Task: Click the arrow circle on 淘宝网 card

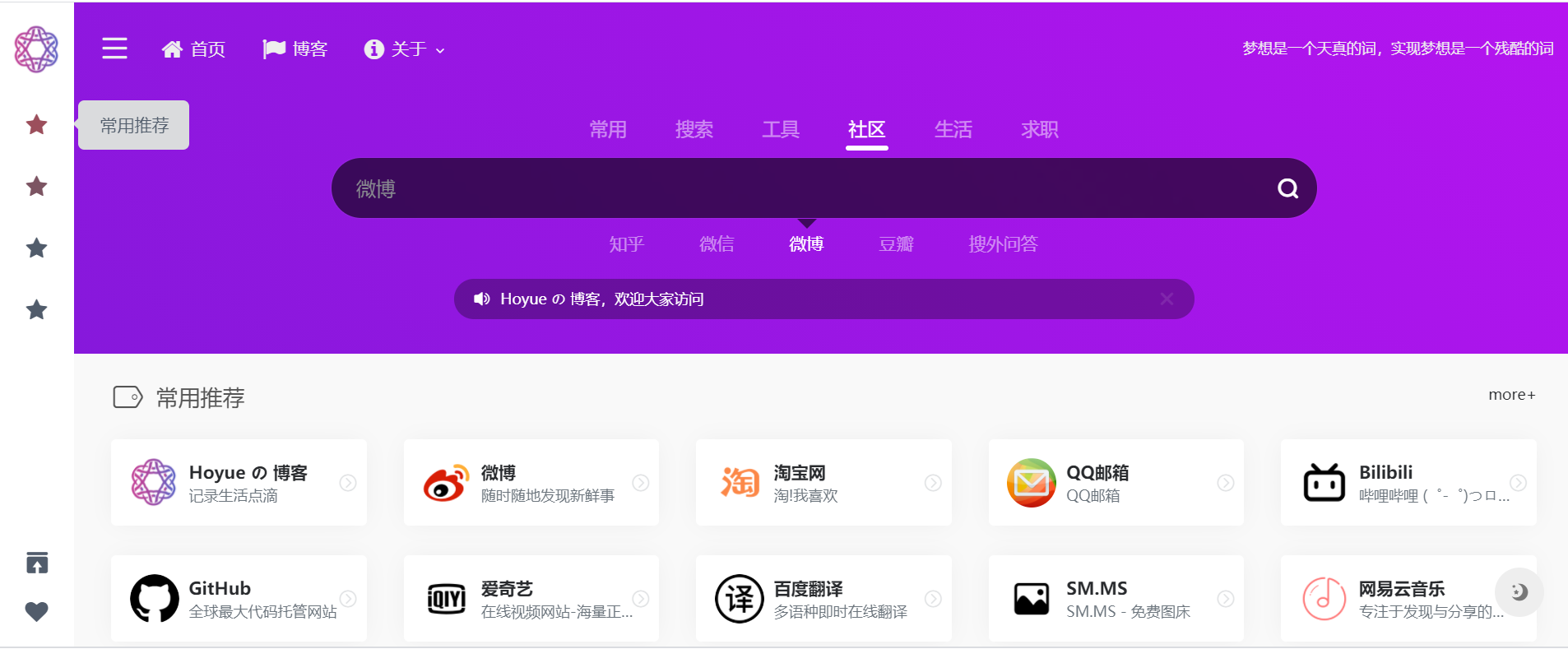Action: click(x=933, y=483)
